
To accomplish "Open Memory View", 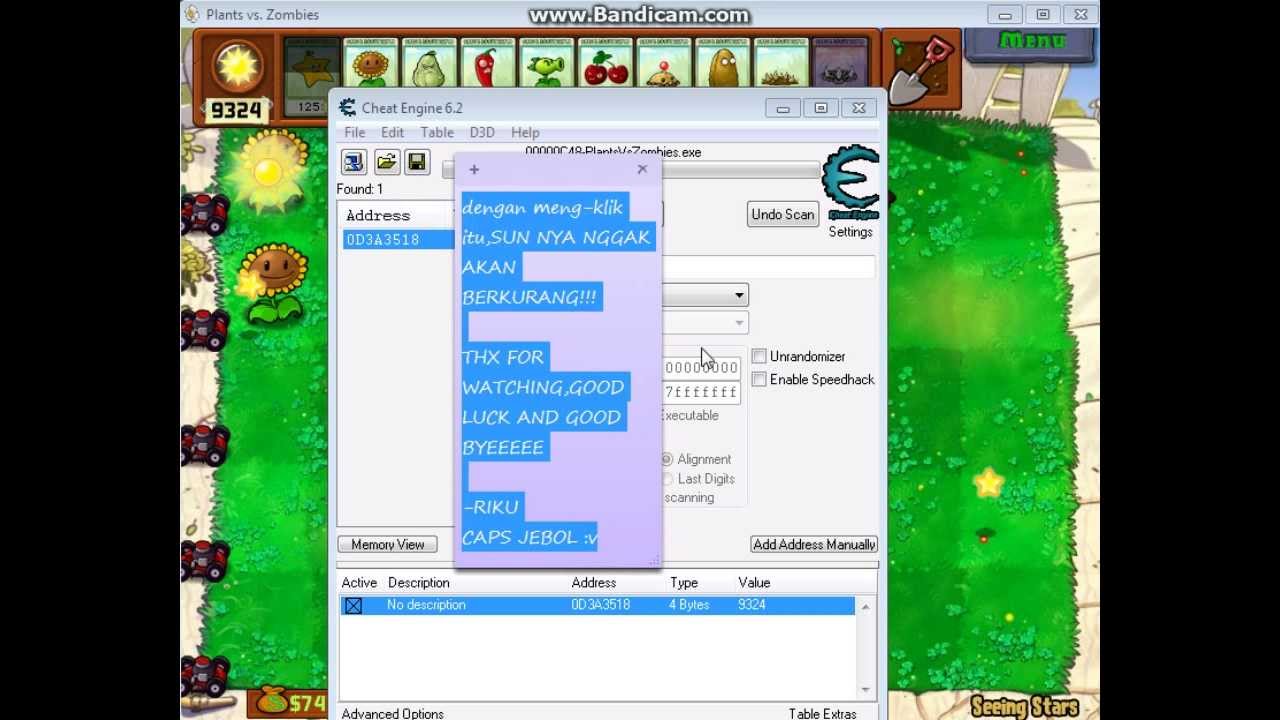I will pyautogui.click(x=387, y=545).
